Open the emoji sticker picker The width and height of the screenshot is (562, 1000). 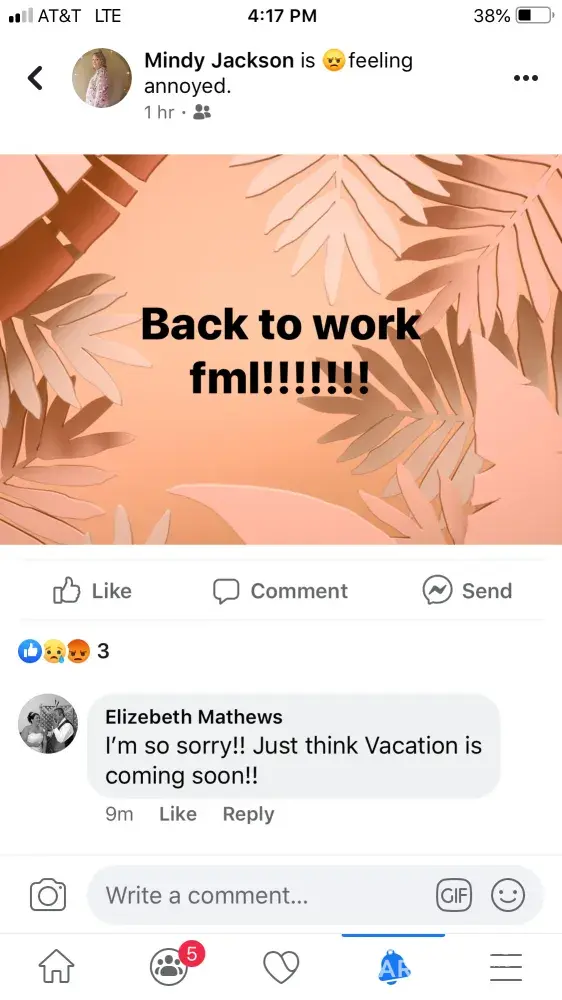pyautogui.click(x=508, y=895)
